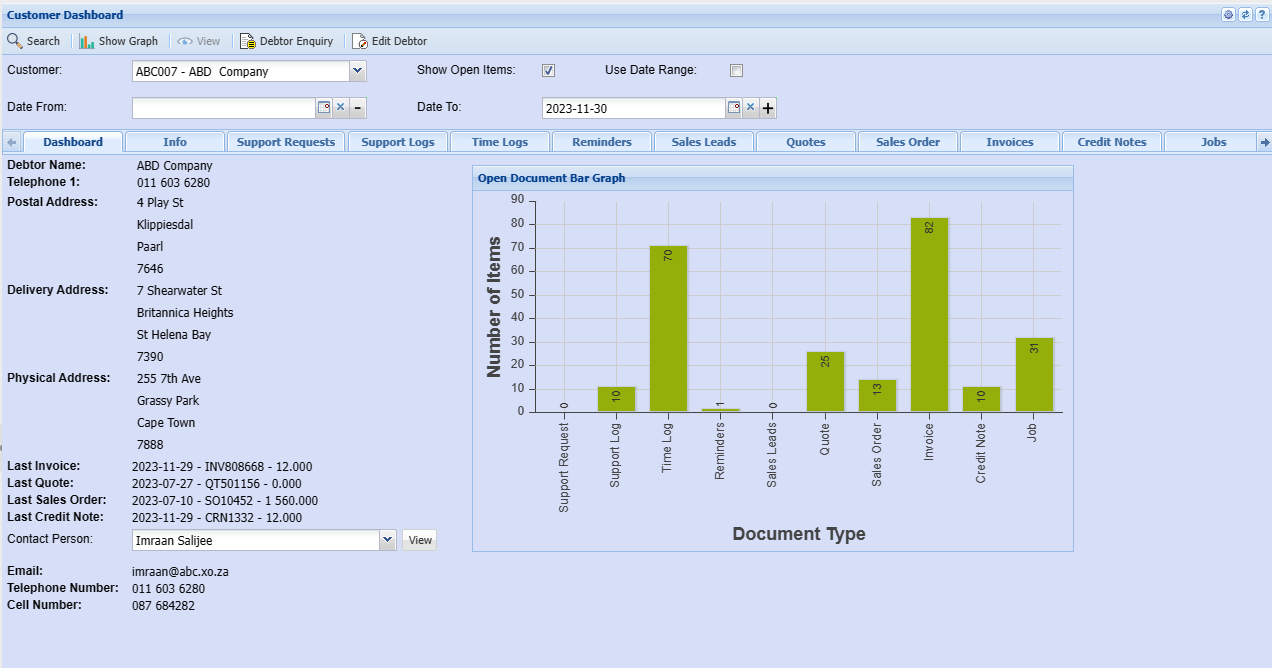Uncheck the Show Open Items checkbox

pyautogui.click(x=548, y=71)
